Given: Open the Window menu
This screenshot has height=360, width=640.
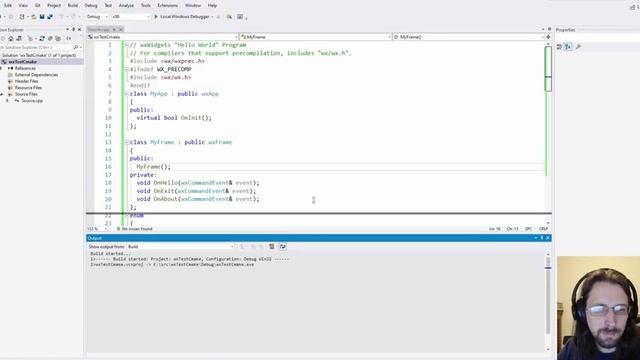Looking at the screenshot, I should click(193, 6).
